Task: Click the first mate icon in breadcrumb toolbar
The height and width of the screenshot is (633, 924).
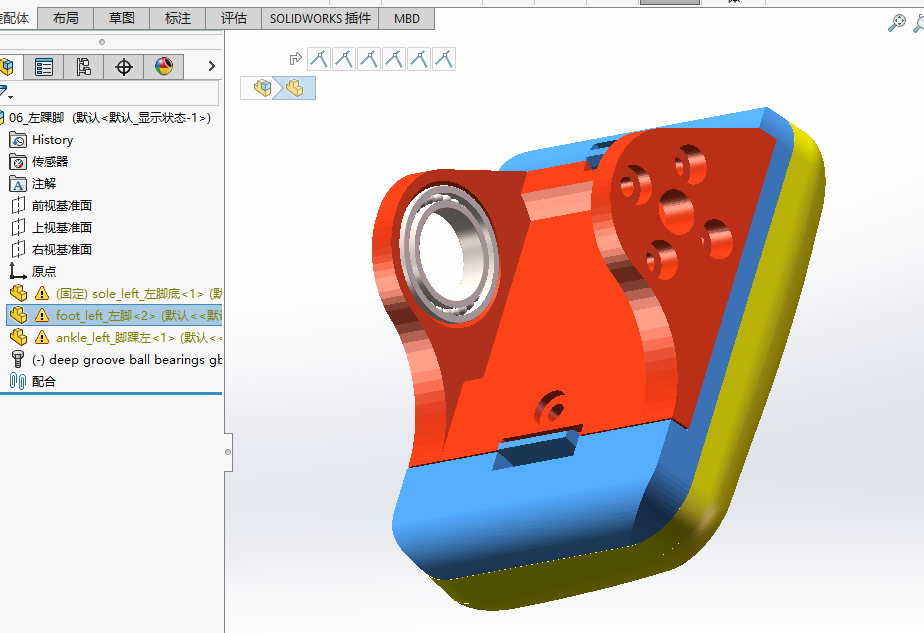Action: 319,59
